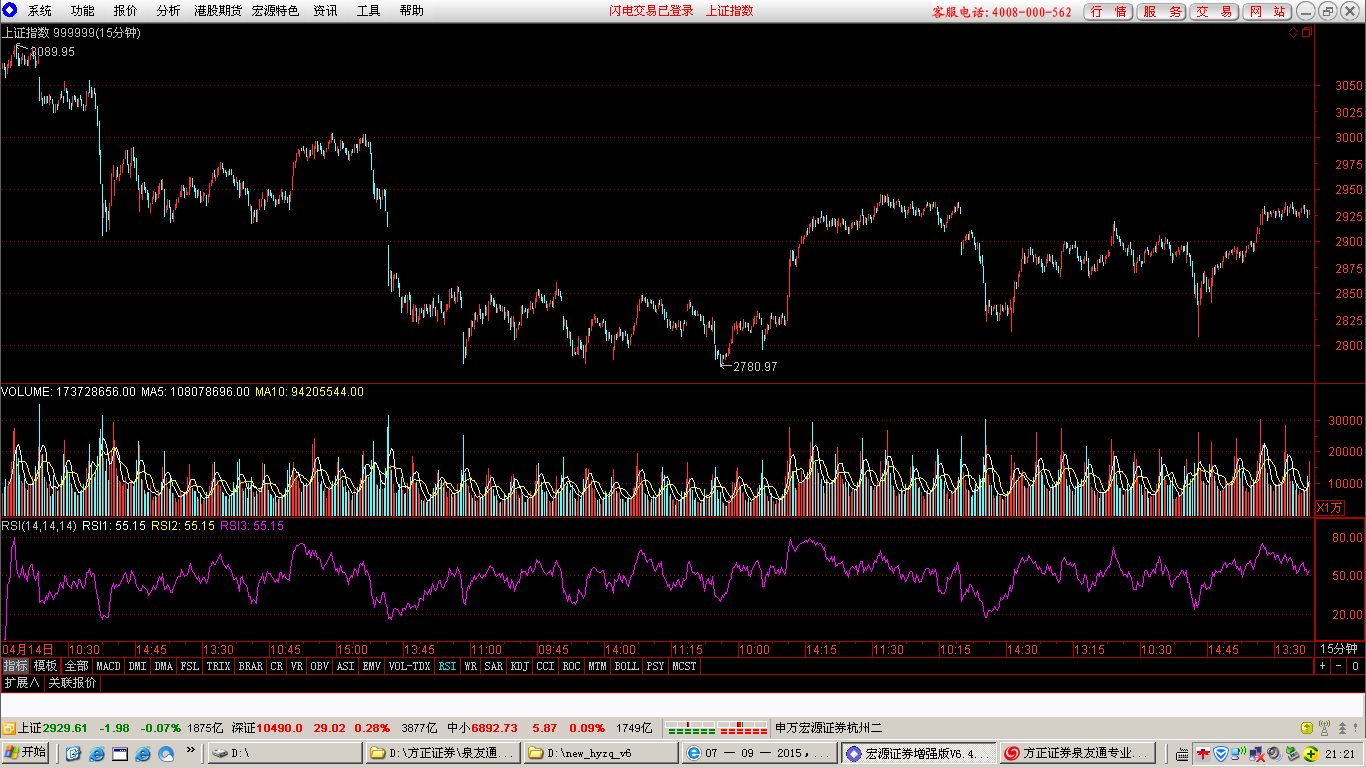
Task: Click the 行情 button
Action: 1108,12
